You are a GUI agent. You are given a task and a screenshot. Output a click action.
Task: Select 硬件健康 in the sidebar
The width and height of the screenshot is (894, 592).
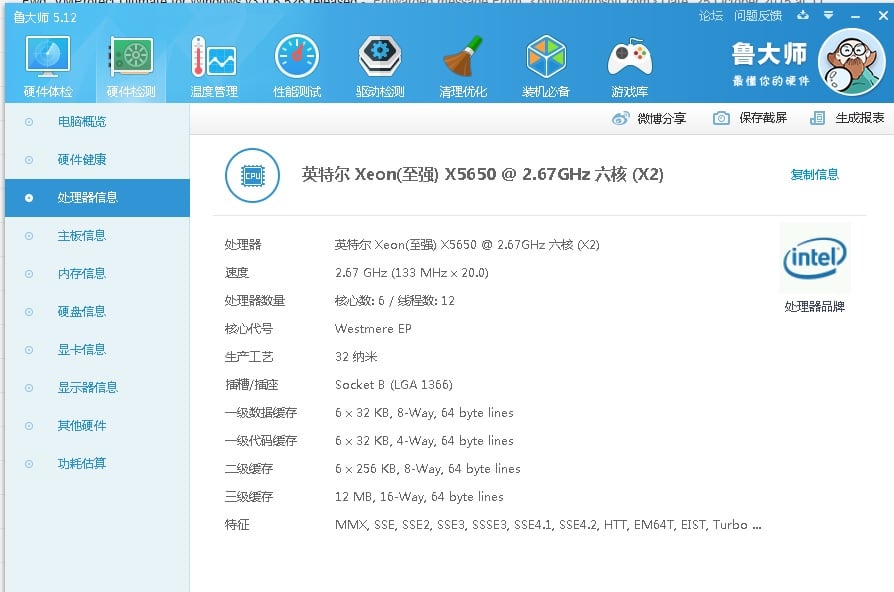point(97,160)
